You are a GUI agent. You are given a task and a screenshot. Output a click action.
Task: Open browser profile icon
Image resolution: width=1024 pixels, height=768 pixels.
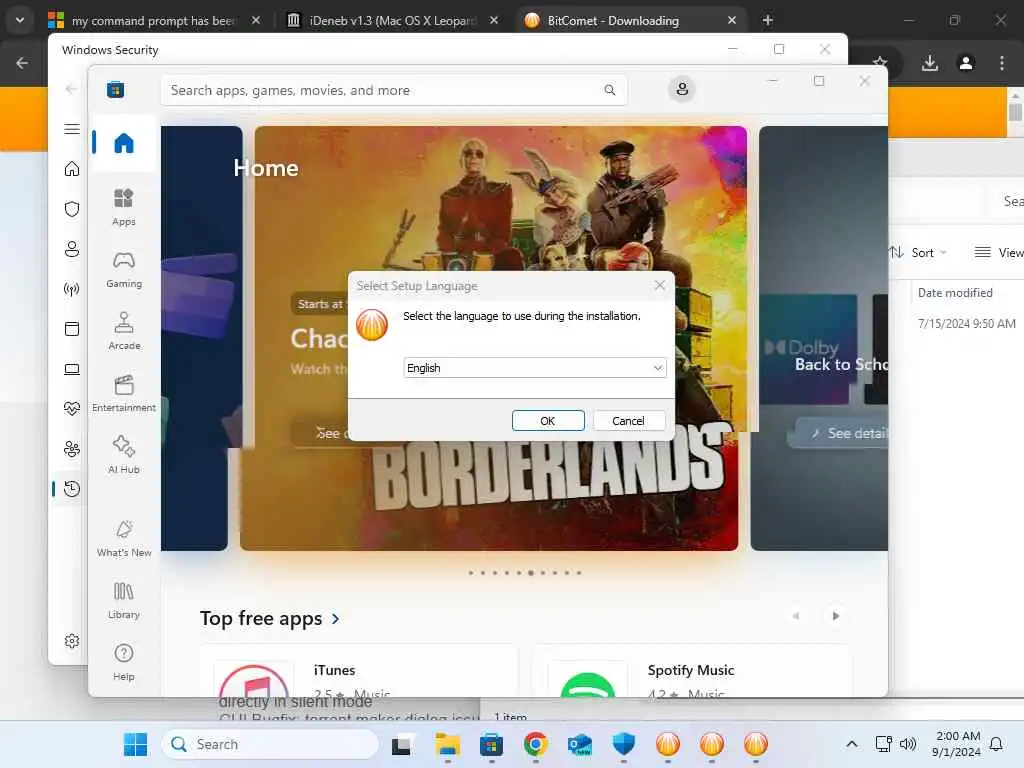pyautogui.click(x=966, y=63)
